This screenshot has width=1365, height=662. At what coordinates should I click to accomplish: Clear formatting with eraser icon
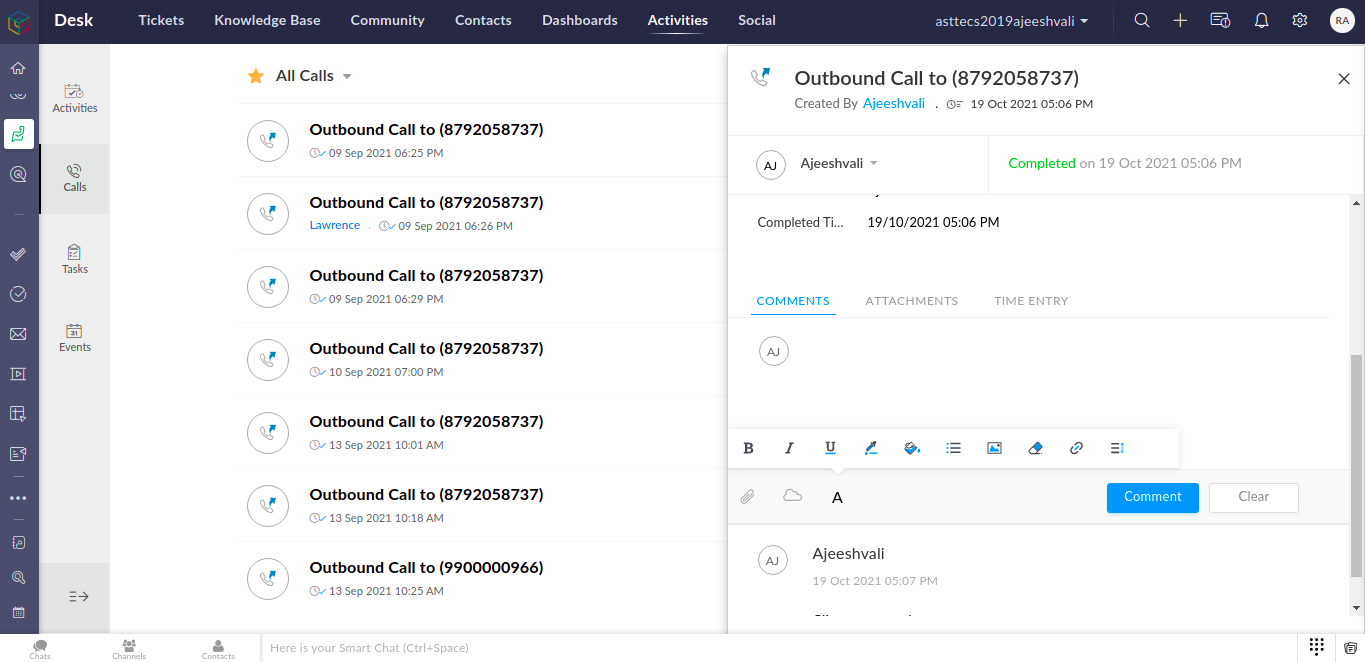pos(1035,448)
